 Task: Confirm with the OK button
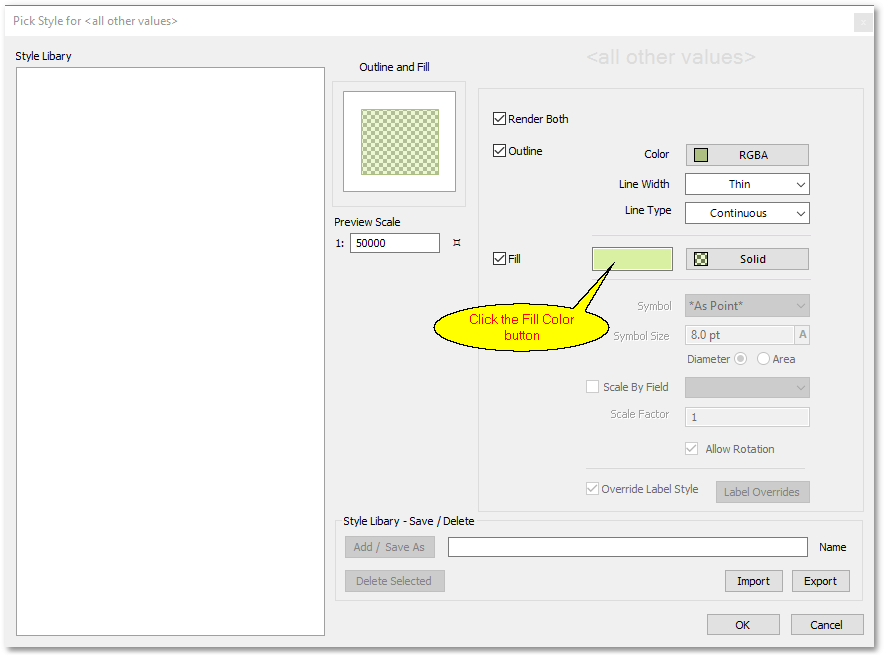[743, 625]
